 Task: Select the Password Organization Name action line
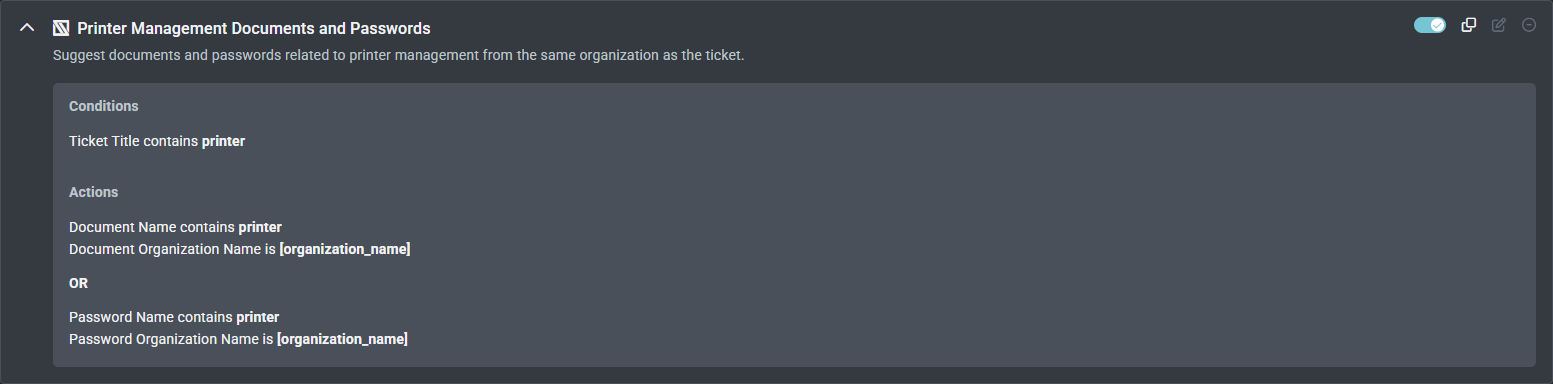(x=238, y=339)
